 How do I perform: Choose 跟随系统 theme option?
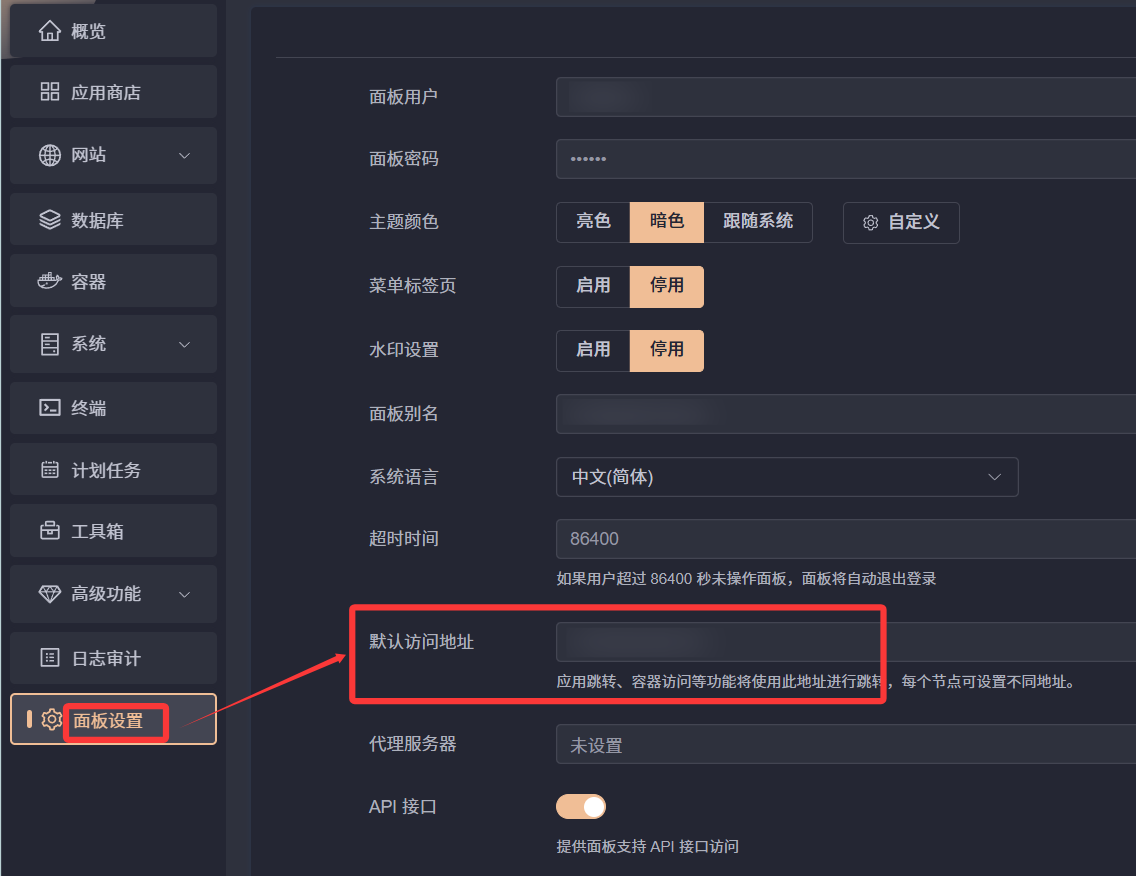pyautogui.click(x=758, y=222)
